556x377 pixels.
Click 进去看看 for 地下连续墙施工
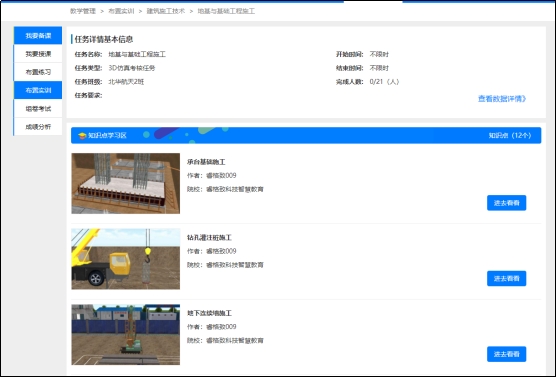(x=506, y=354)
